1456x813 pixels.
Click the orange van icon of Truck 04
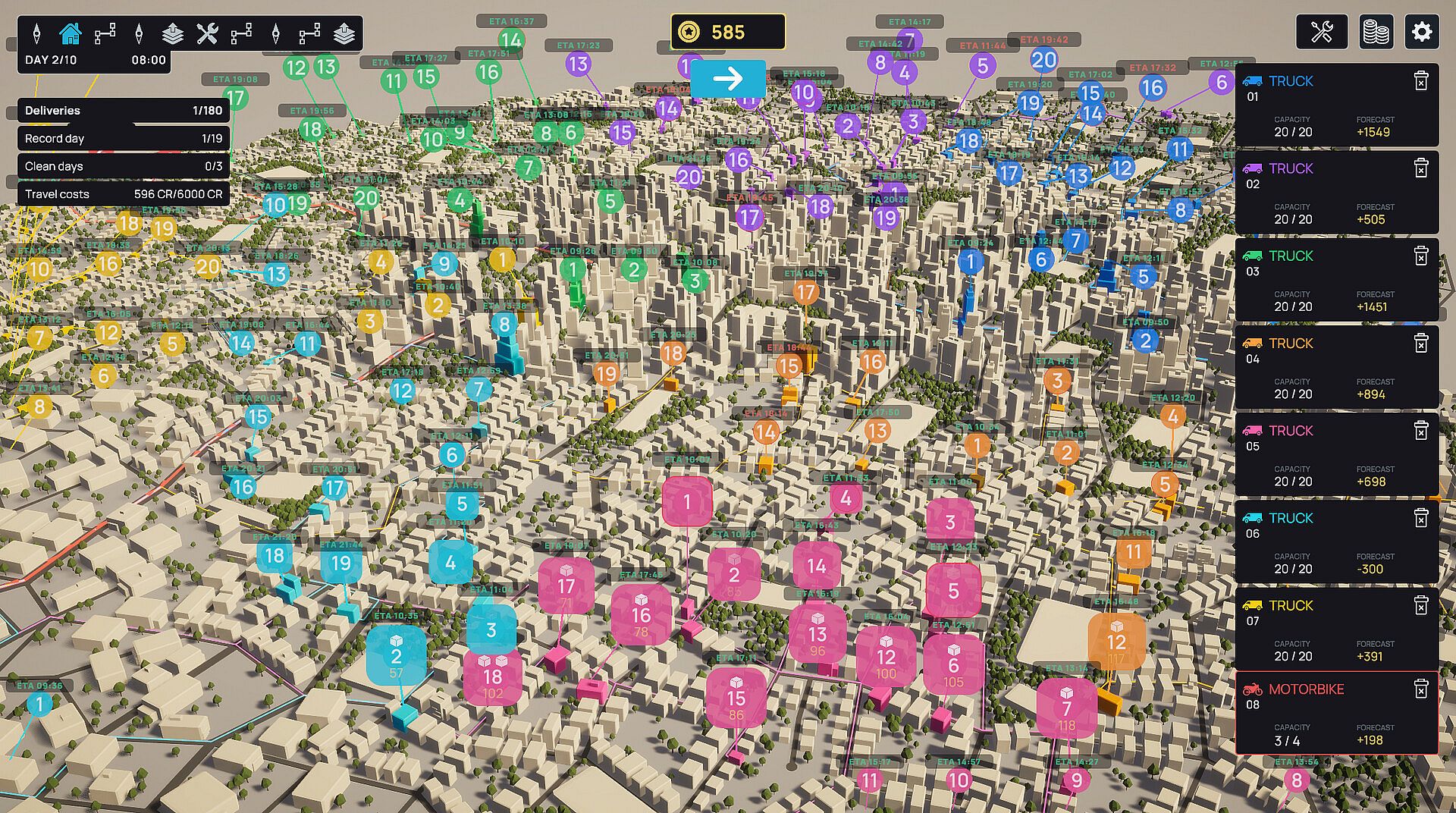tap(1252, 344)
